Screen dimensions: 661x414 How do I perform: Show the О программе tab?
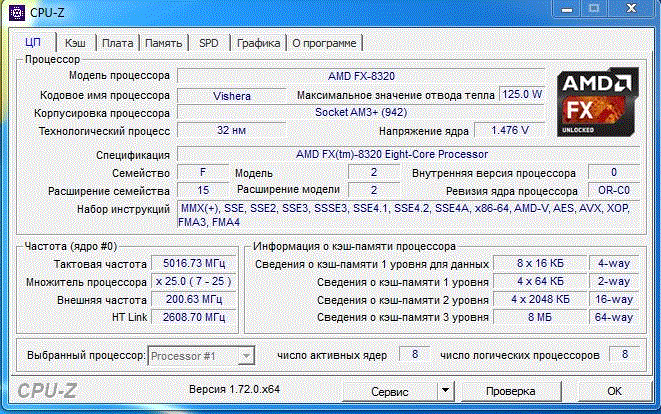pyautogui.click(x=324, y=43)
